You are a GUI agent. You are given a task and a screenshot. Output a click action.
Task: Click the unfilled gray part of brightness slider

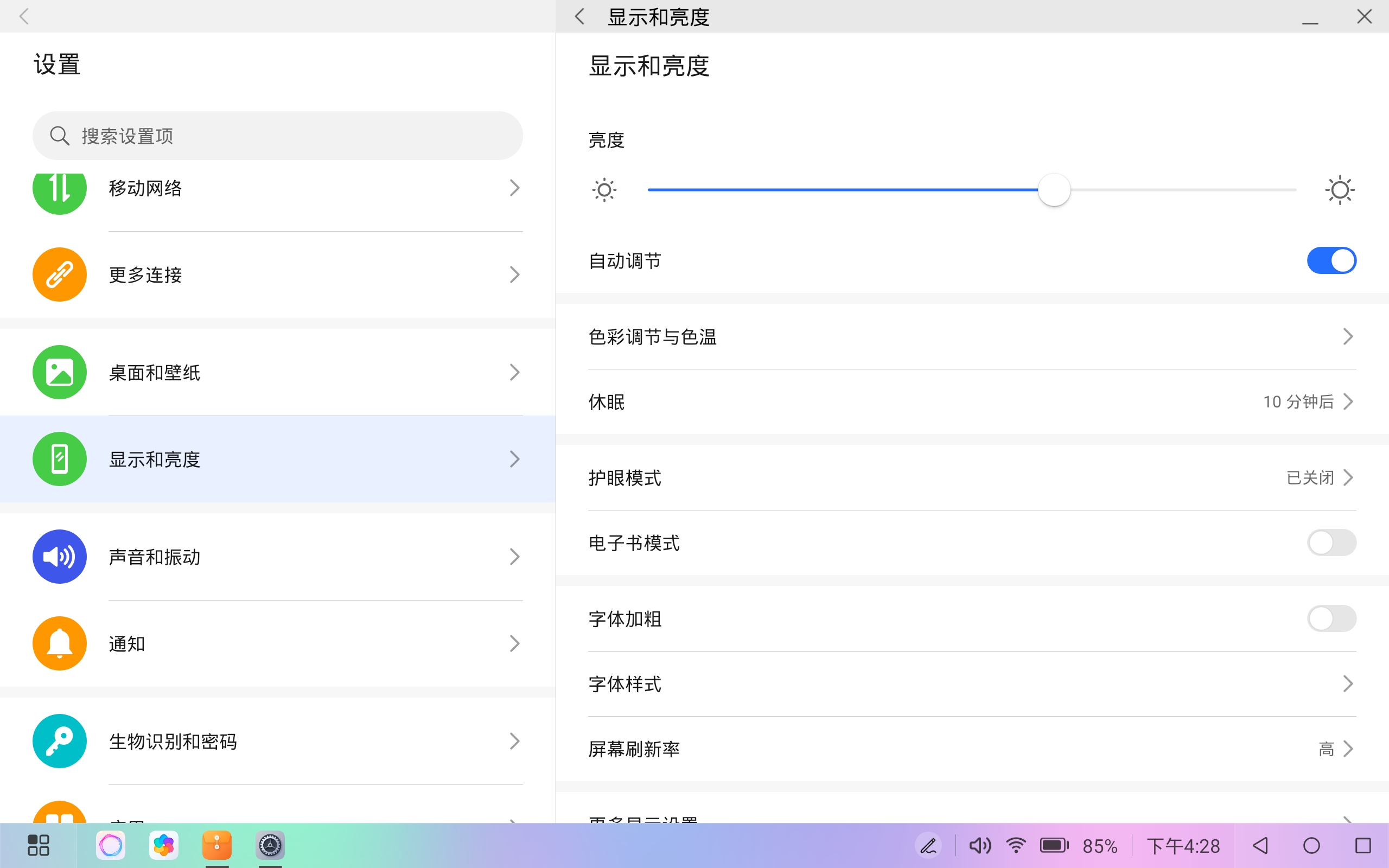pos(1183,189)
